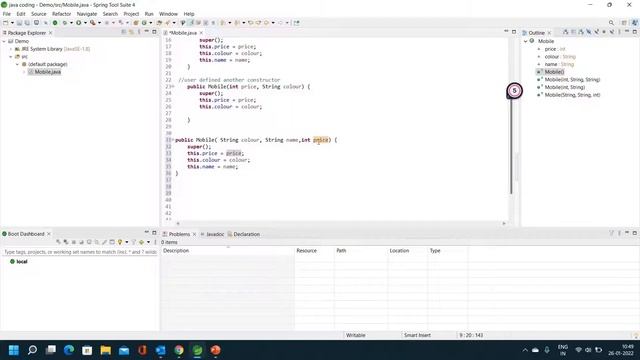Image resolution: width=640 pixels, height=360 pixels.
Task: Open the Window menu
Action: 168,14
